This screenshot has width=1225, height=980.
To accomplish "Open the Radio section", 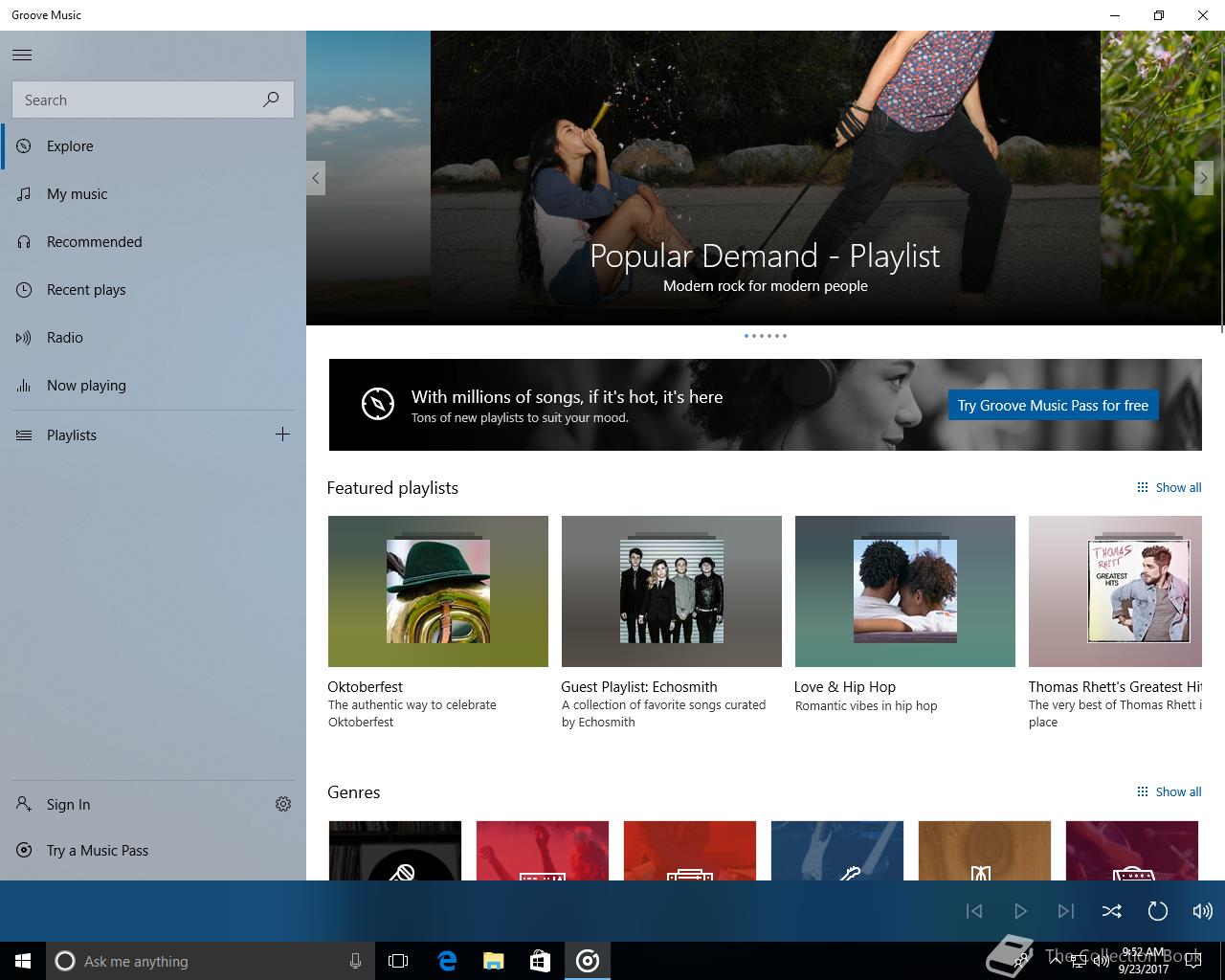I will point(153,338).
